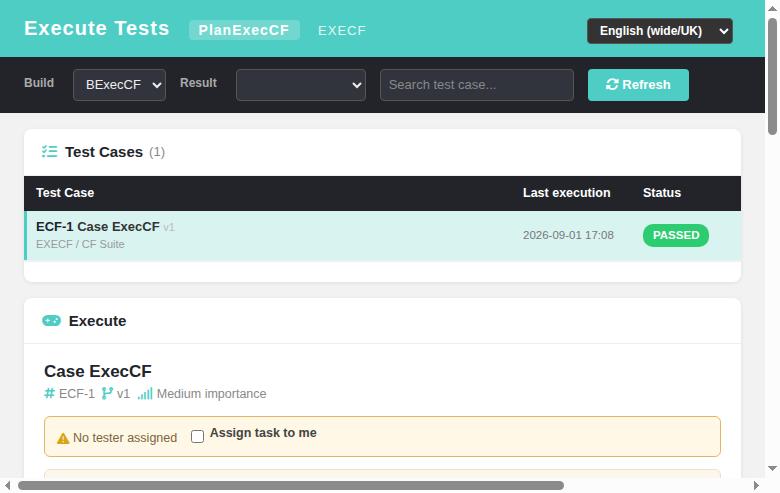Click the Execute gamepad icon
780x493 pixels.
pyautogui.click(x=52, y=321)
